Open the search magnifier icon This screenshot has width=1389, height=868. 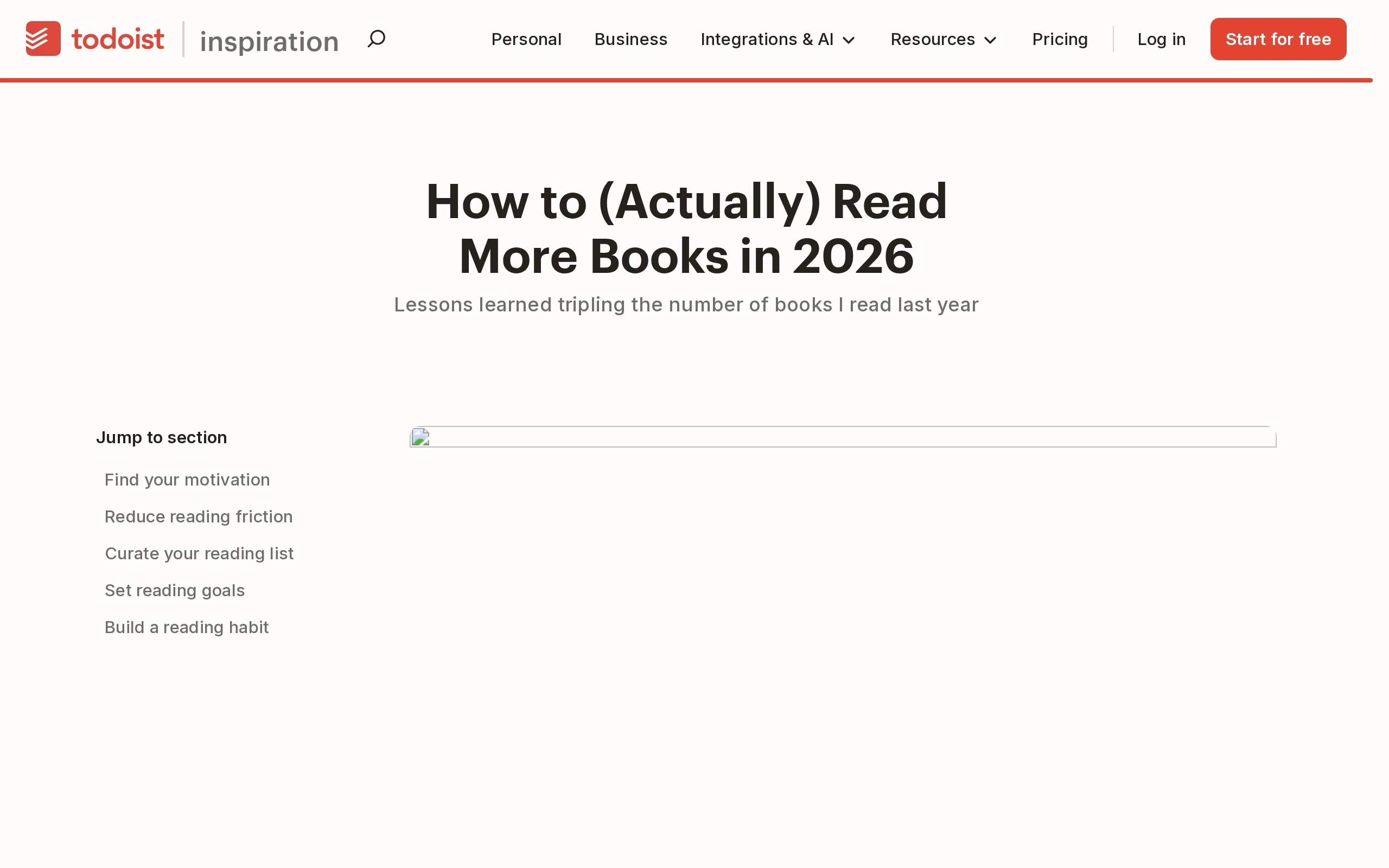tap(377, 39)
